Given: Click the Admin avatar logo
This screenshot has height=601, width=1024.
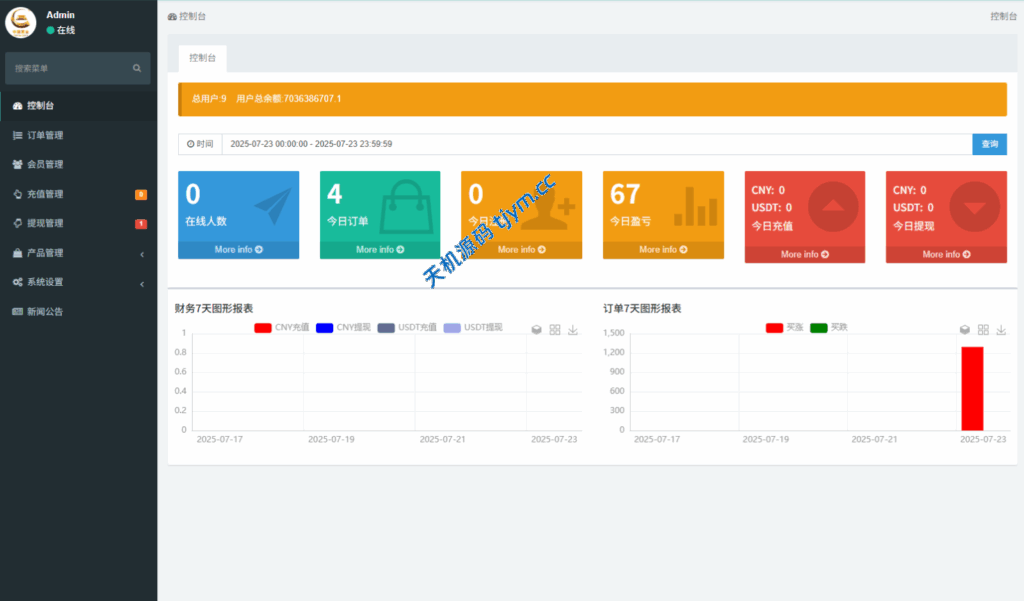Looking at the screenshot, I should pos(21,22).
